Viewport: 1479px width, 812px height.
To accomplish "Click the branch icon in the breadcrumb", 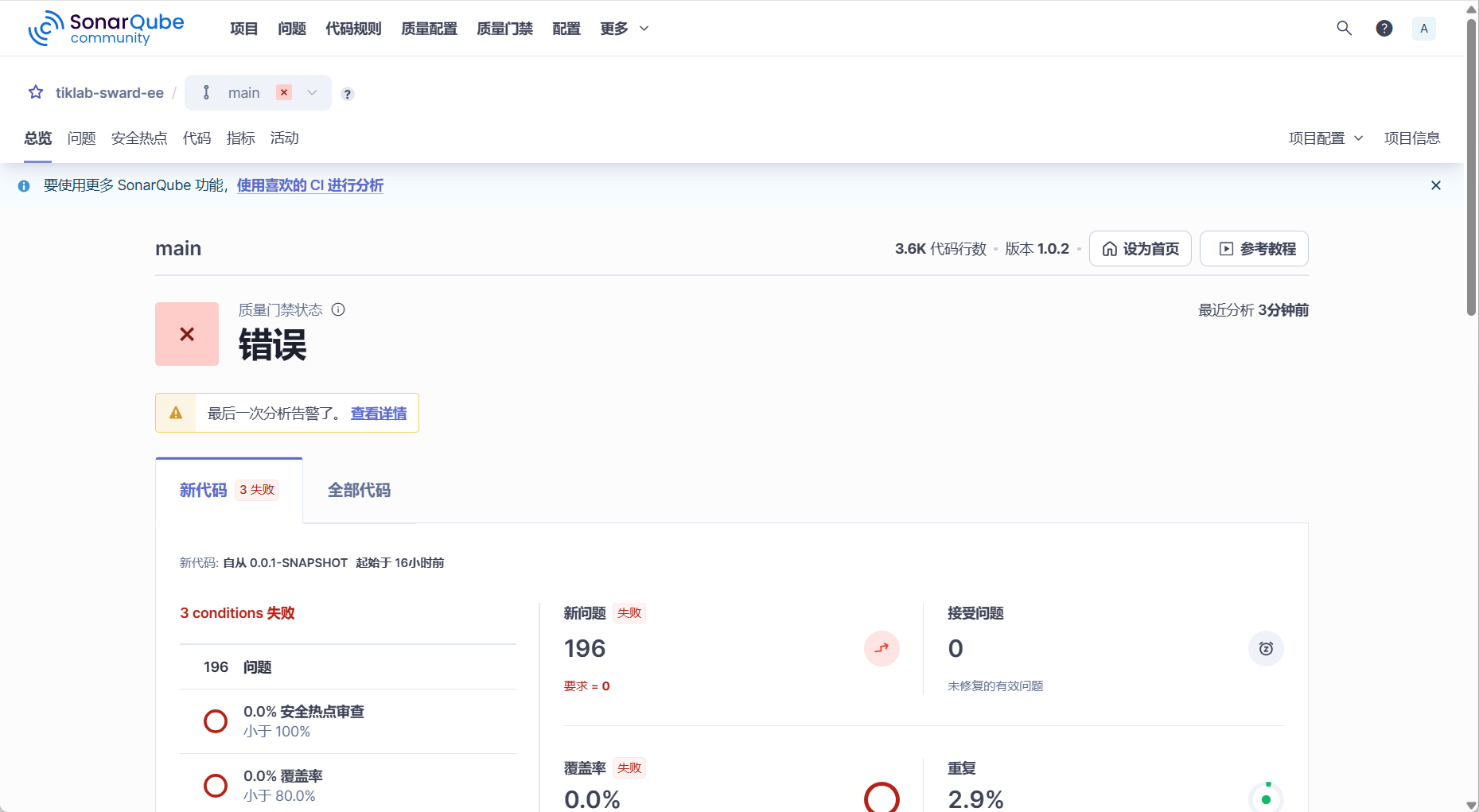I will click(206, 92).
